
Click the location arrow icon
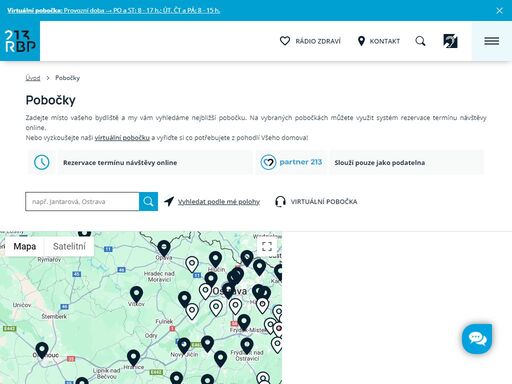169,201
